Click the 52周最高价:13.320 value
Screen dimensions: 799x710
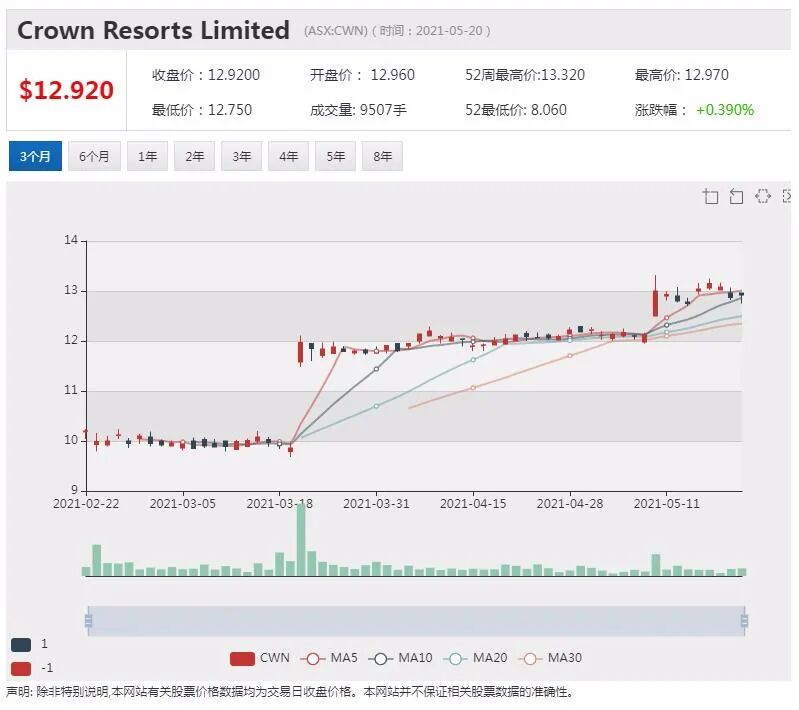[x=525, y=75]
